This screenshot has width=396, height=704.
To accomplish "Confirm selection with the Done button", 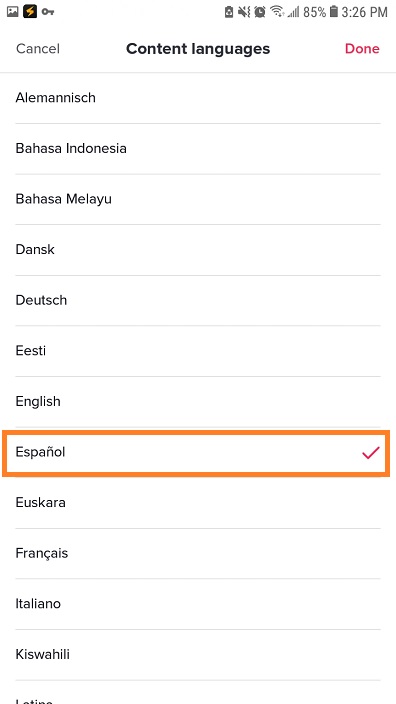I will [362, 48].
